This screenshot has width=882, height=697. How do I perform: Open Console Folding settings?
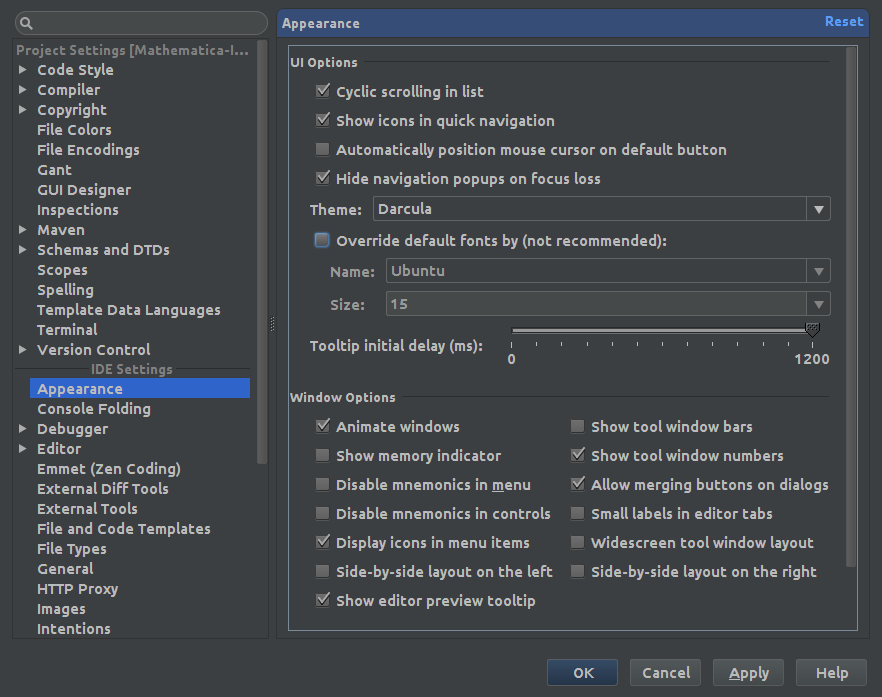coord(94,409)
